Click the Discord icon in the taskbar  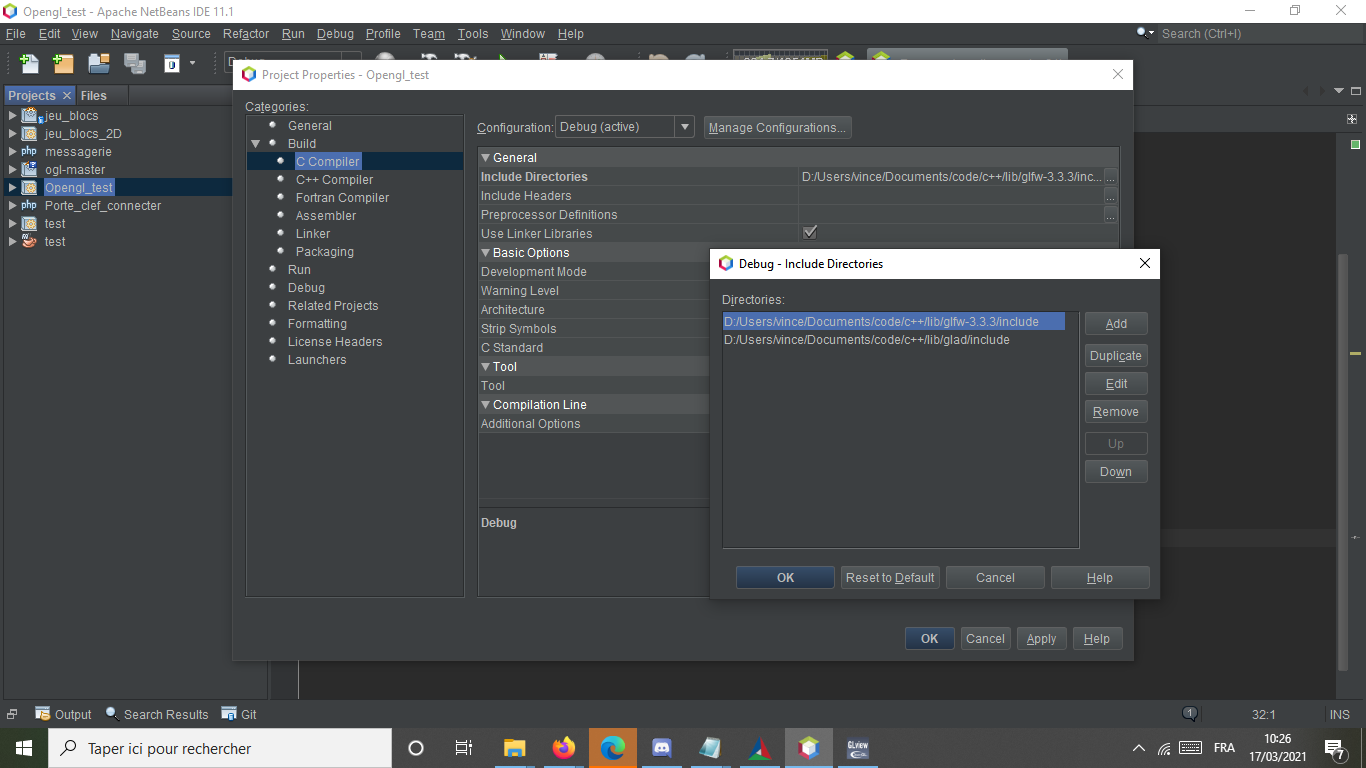(x=661, y=748)
